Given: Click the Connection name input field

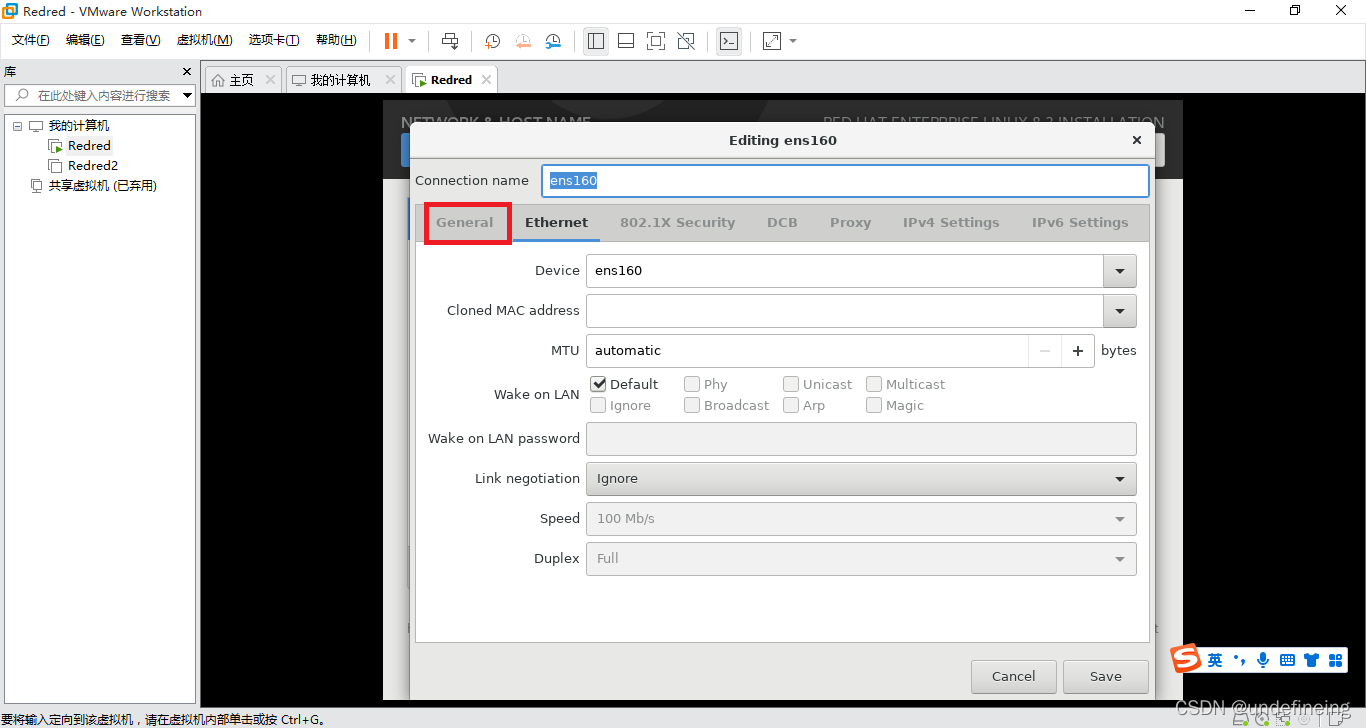Looking at the screenshot, I should coord(845,181).
